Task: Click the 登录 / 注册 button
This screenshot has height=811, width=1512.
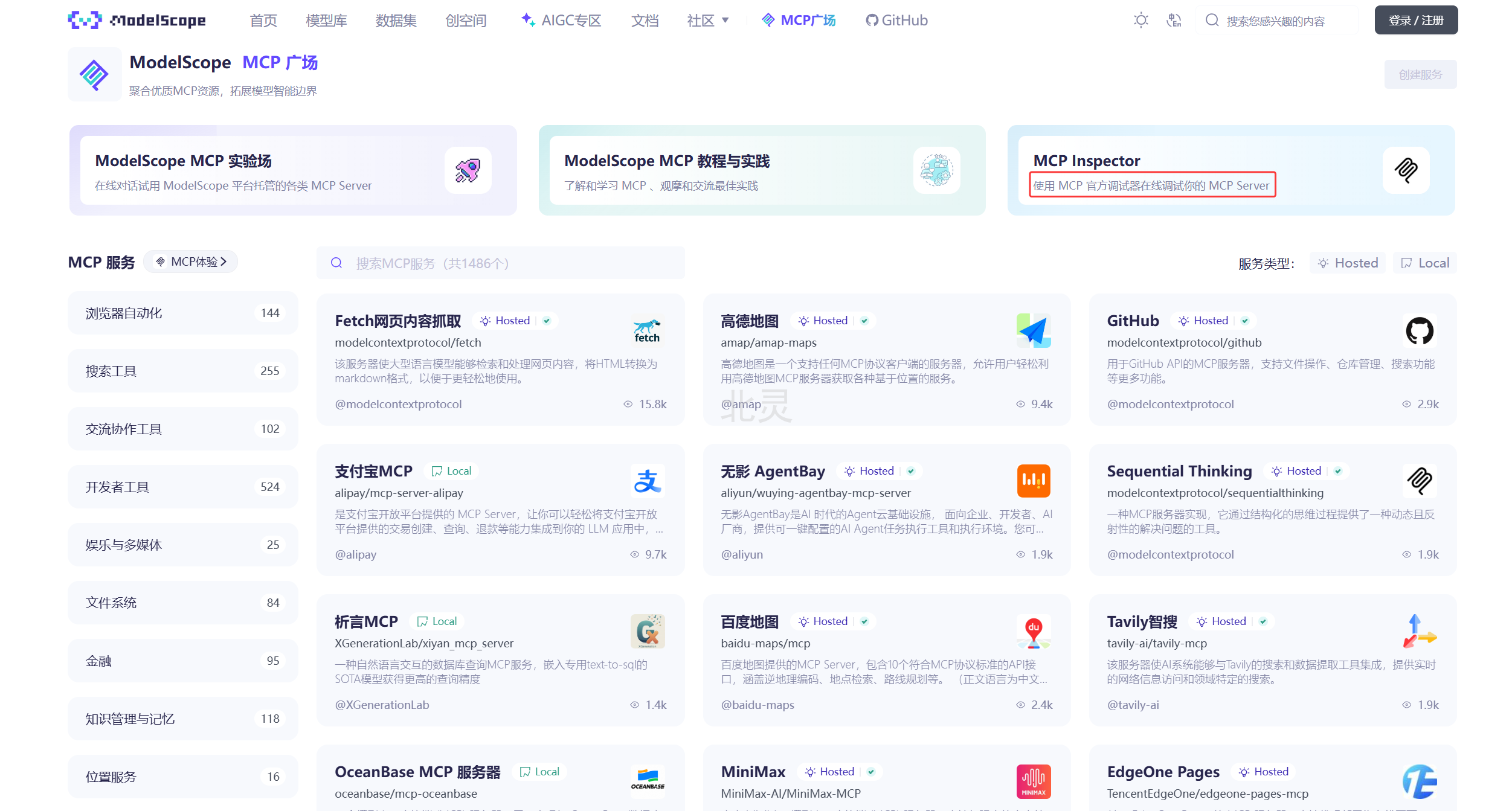Action: click(1415, 21)
